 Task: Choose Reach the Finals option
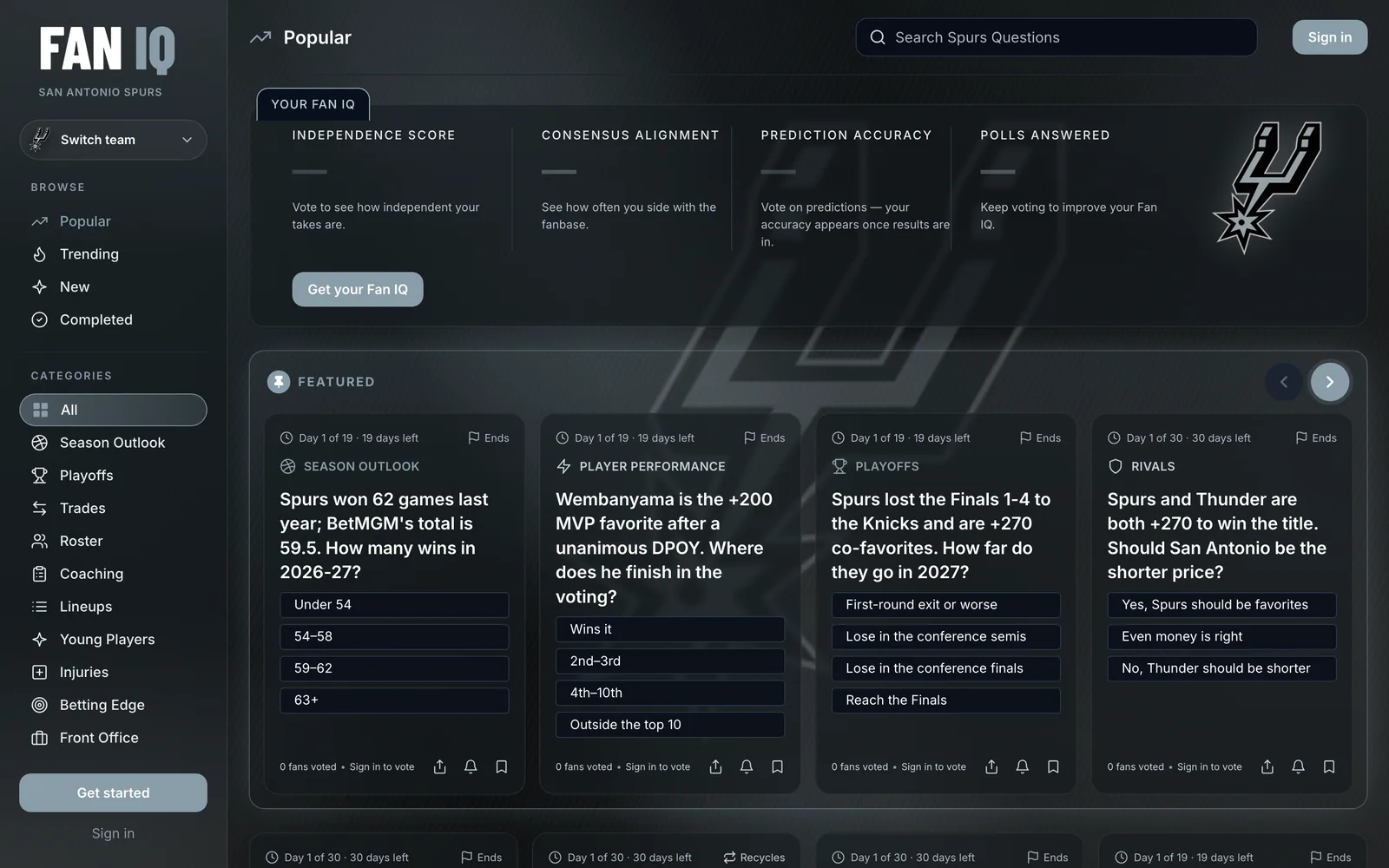(946, 700)
